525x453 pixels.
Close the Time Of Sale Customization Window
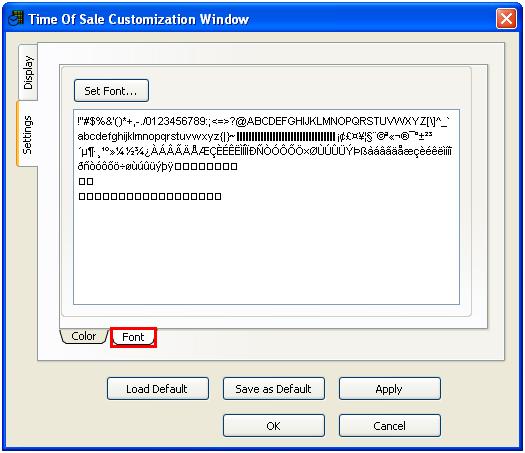[506, 18]
